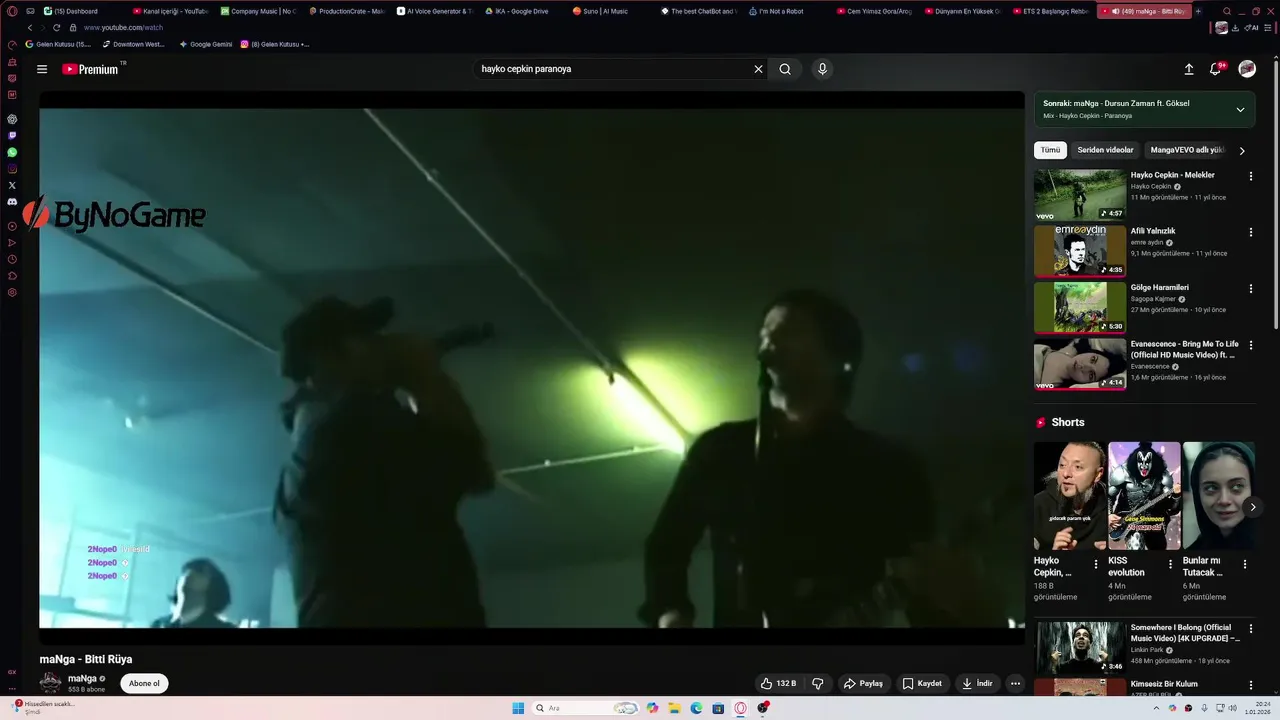1280x720 pixels.
Task: Start voice search with microphone
Action: pos(822,69)
